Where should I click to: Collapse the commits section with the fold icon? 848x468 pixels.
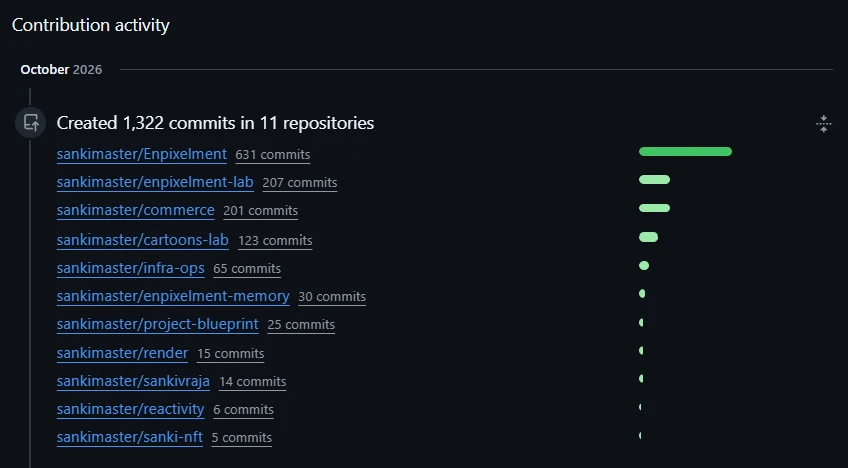tap(823, 124)
